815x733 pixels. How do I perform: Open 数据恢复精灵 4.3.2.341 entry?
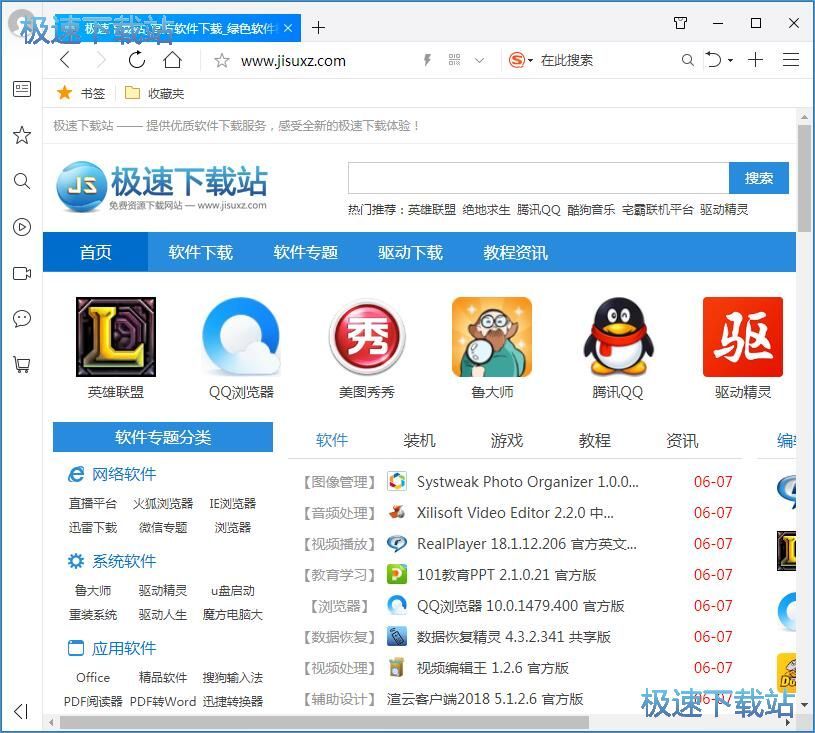tap(514, 637)
